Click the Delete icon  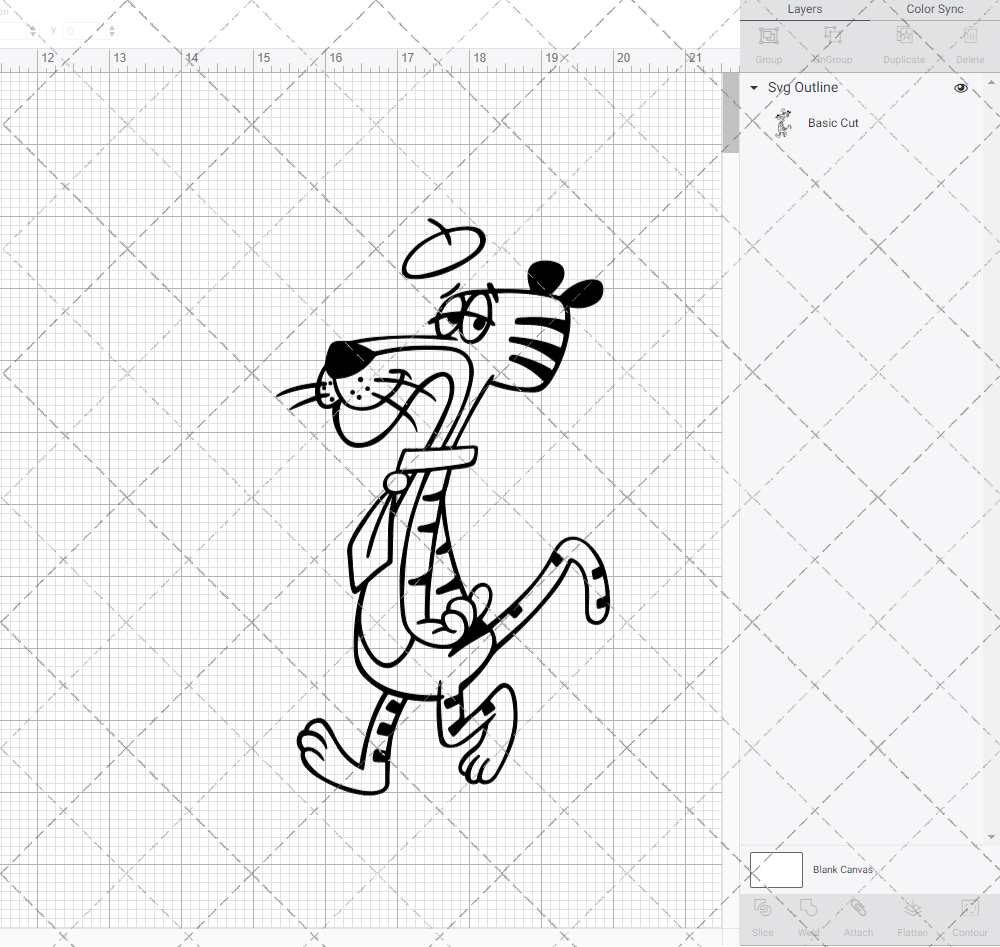point(969,42)
